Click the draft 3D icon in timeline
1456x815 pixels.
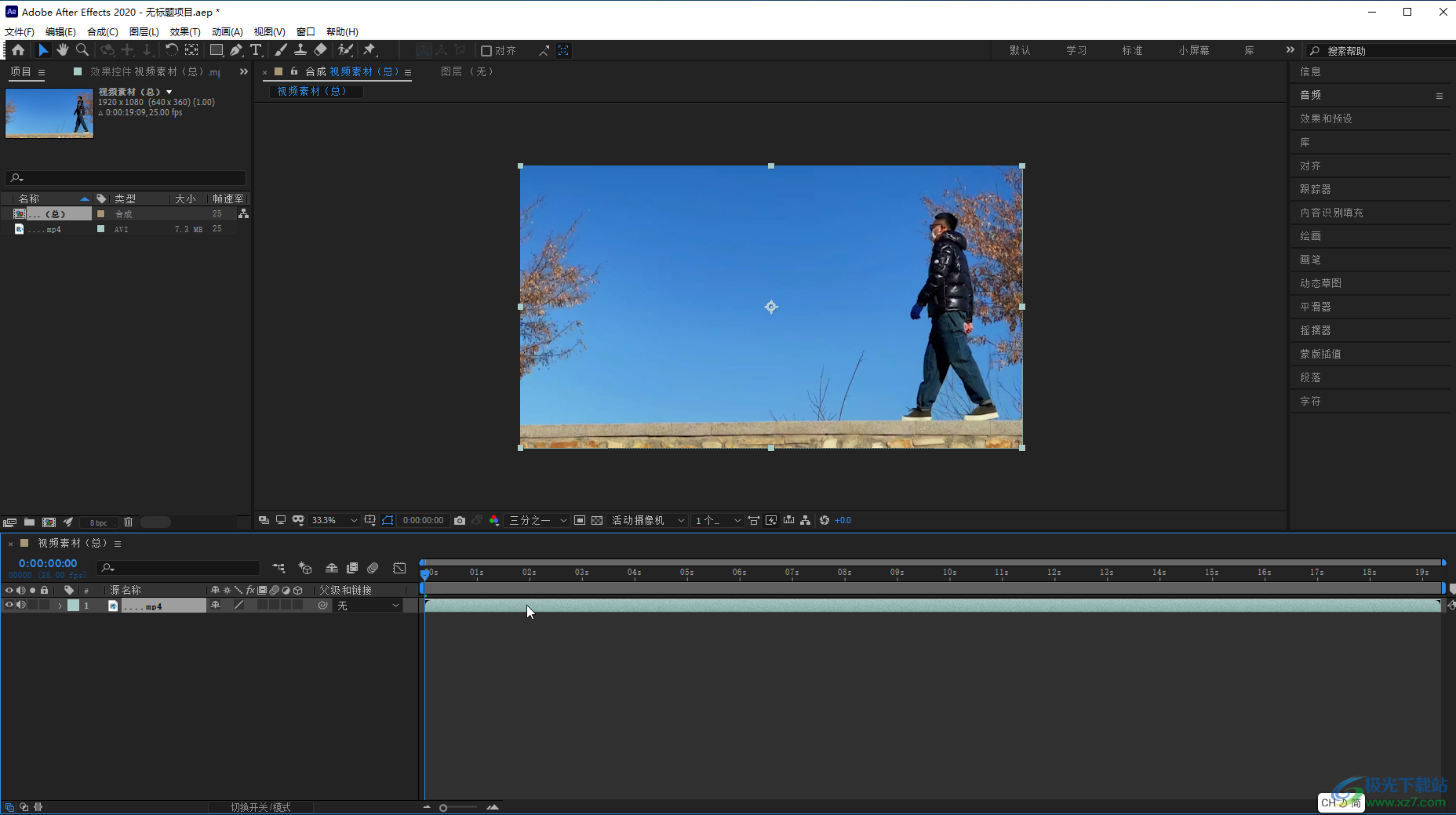305,568
